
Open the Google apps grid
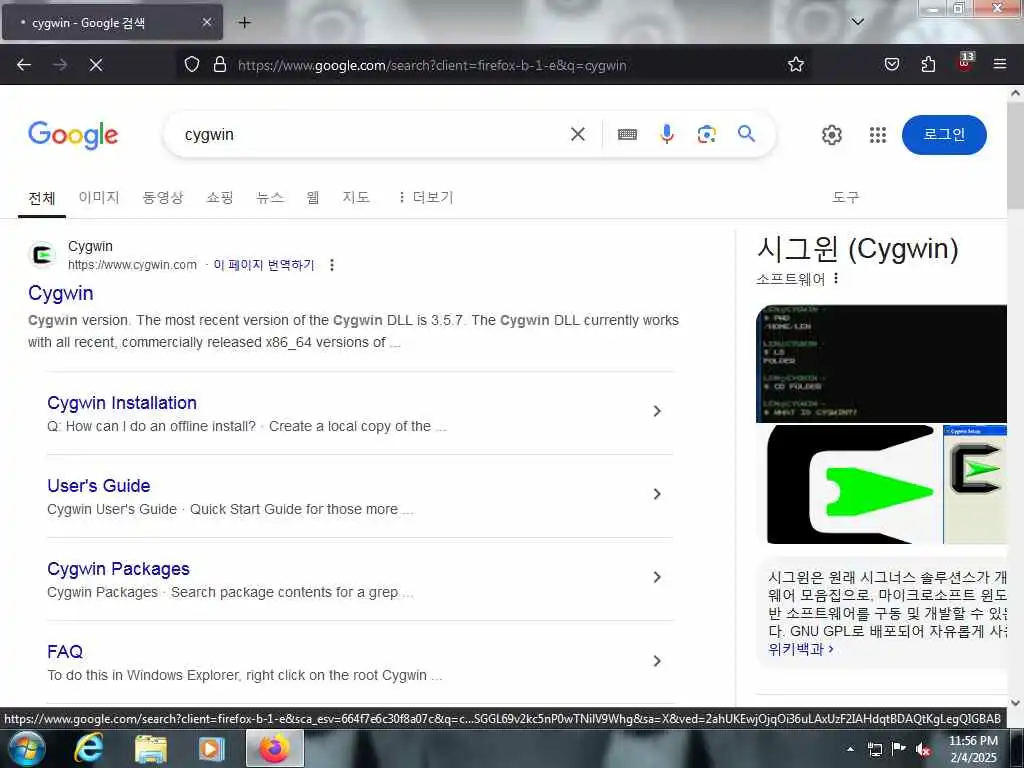(878, 135)
